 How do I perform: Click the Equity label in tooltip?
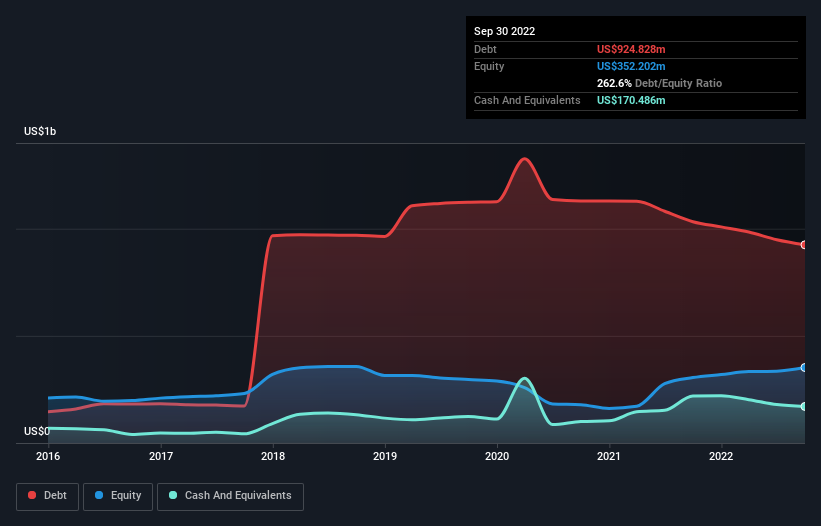coord(489,66)
